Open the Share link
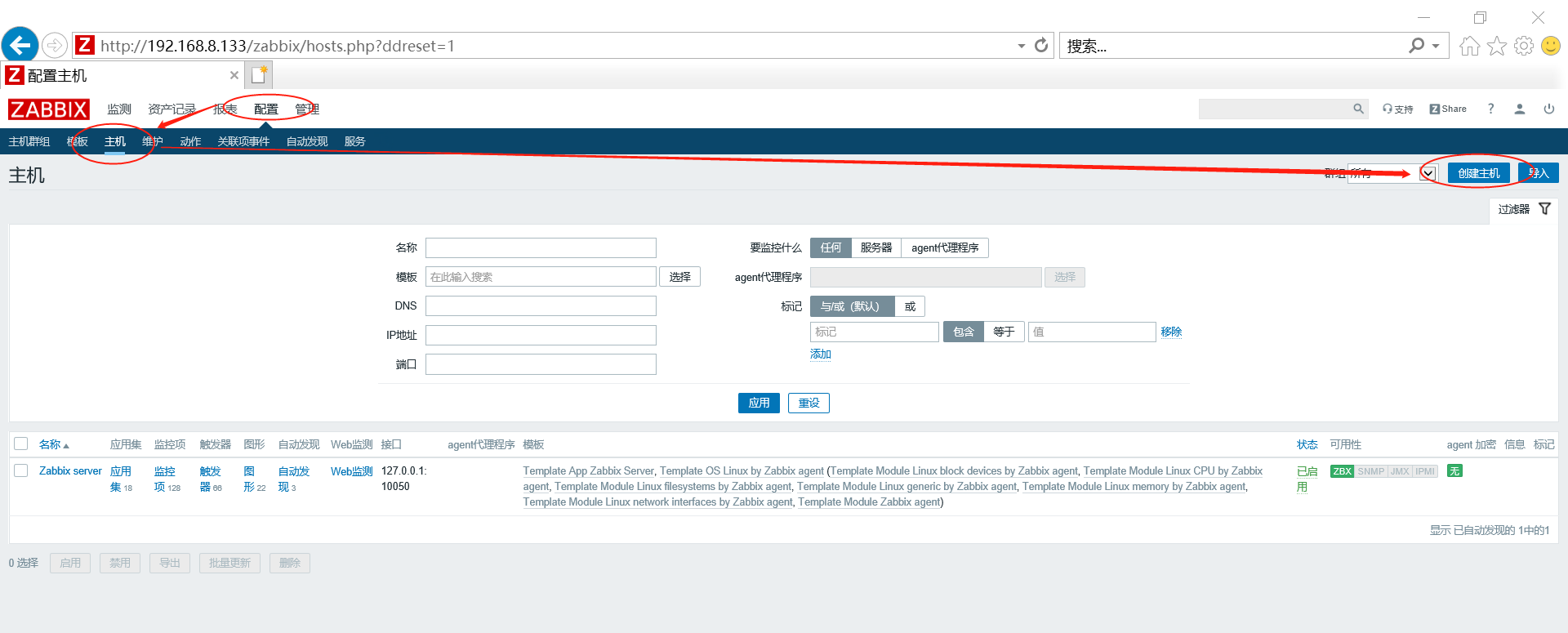This screenshot has width=1568, height=633. point(1447,109)
